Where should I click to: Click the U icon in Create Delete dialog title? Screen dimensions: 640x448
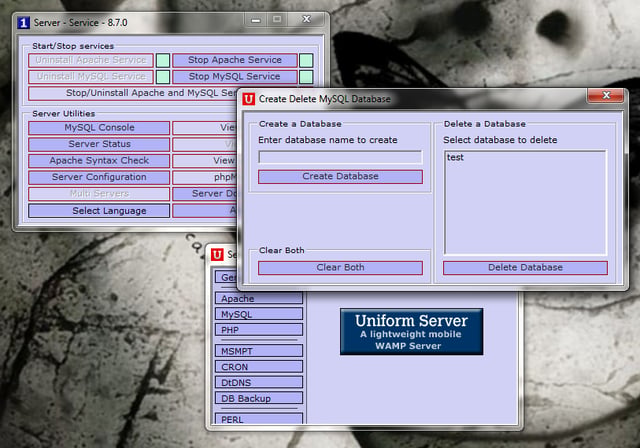[x=249, y=99]
